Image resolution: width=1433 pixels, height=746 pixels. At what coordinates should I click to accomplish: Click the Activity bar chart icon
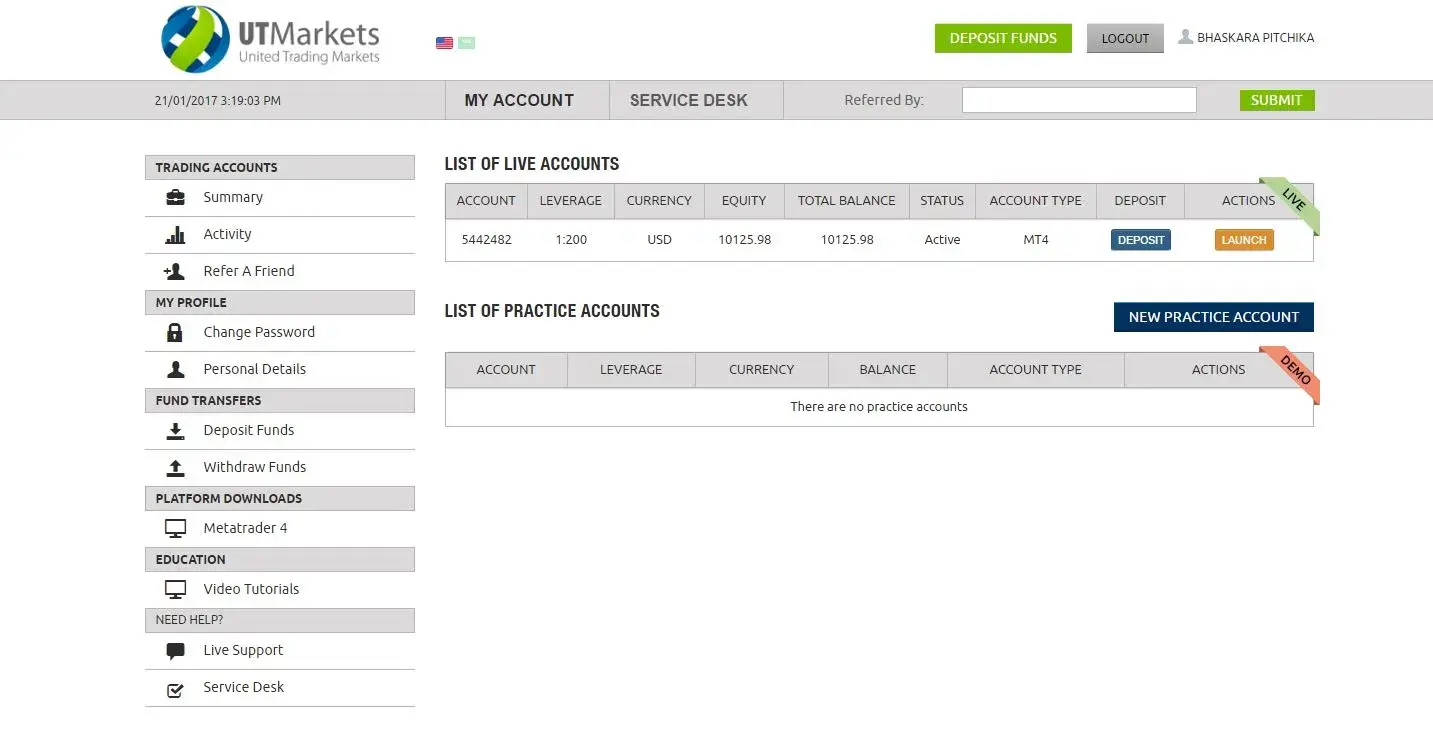coord(175,235)
